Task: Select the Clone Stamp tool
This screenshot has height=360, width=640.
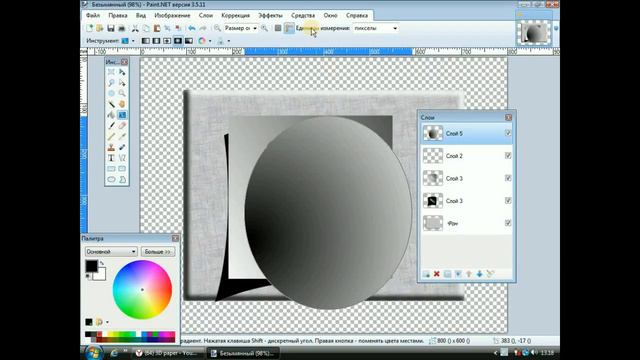Action: click(x=111, y=147)
